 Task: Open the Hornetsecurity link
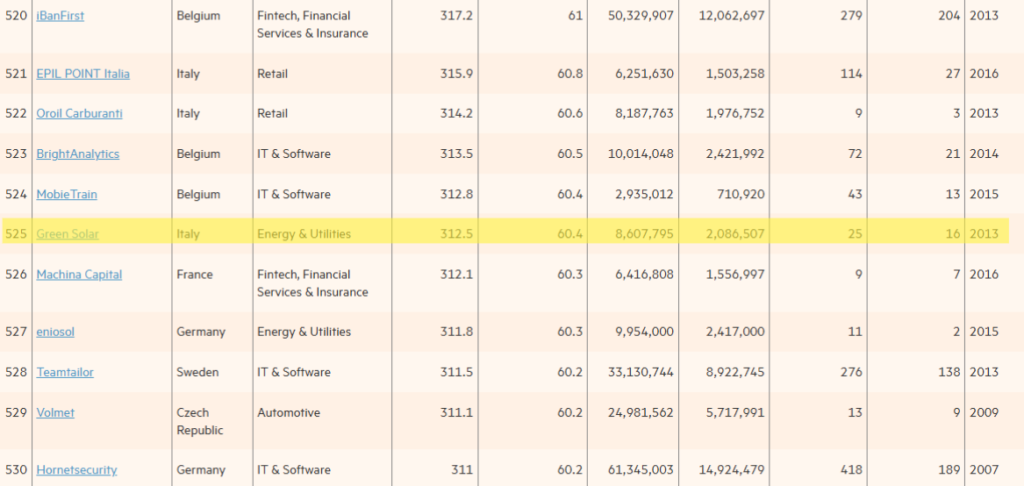(x=76, y=470)
